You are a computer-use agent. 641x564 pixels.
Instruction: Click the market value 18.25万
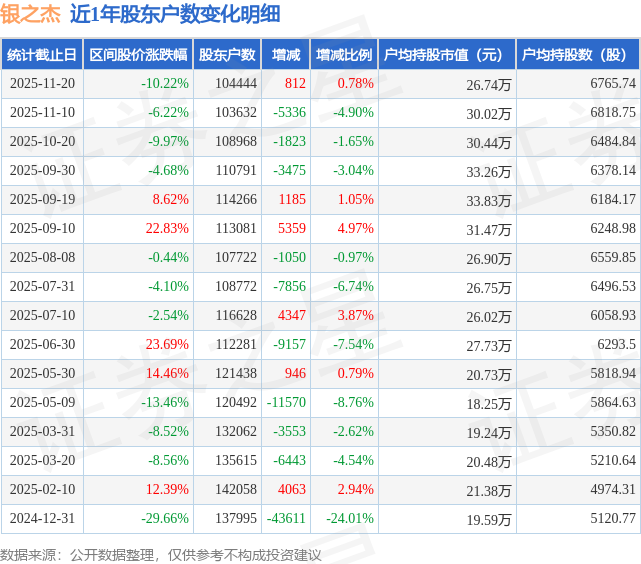click(489, 404)
